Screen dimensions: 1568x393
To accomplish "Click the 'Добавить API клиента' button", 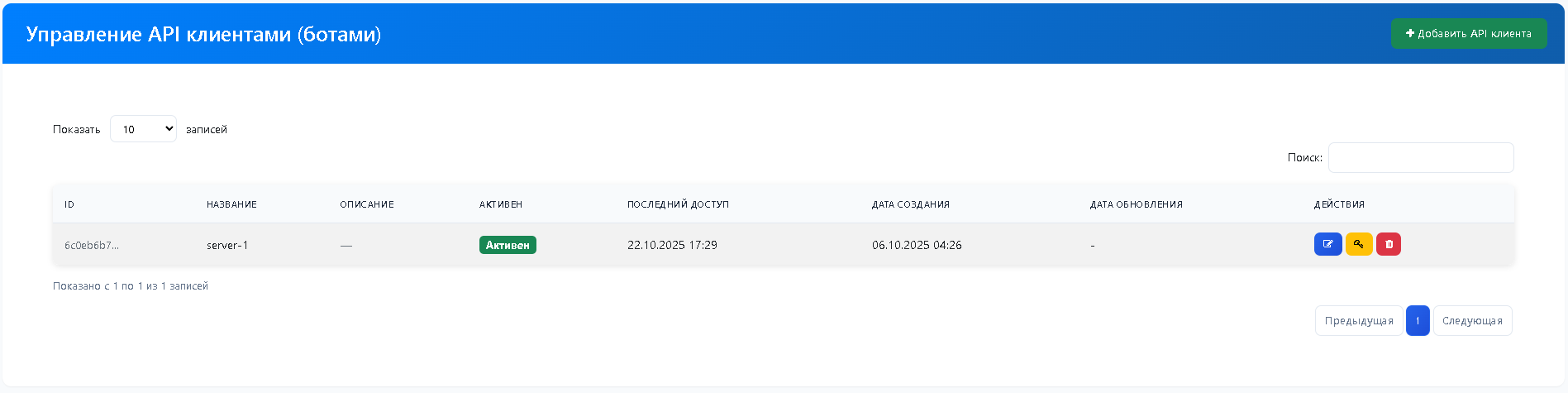I will coord(1468,34).
